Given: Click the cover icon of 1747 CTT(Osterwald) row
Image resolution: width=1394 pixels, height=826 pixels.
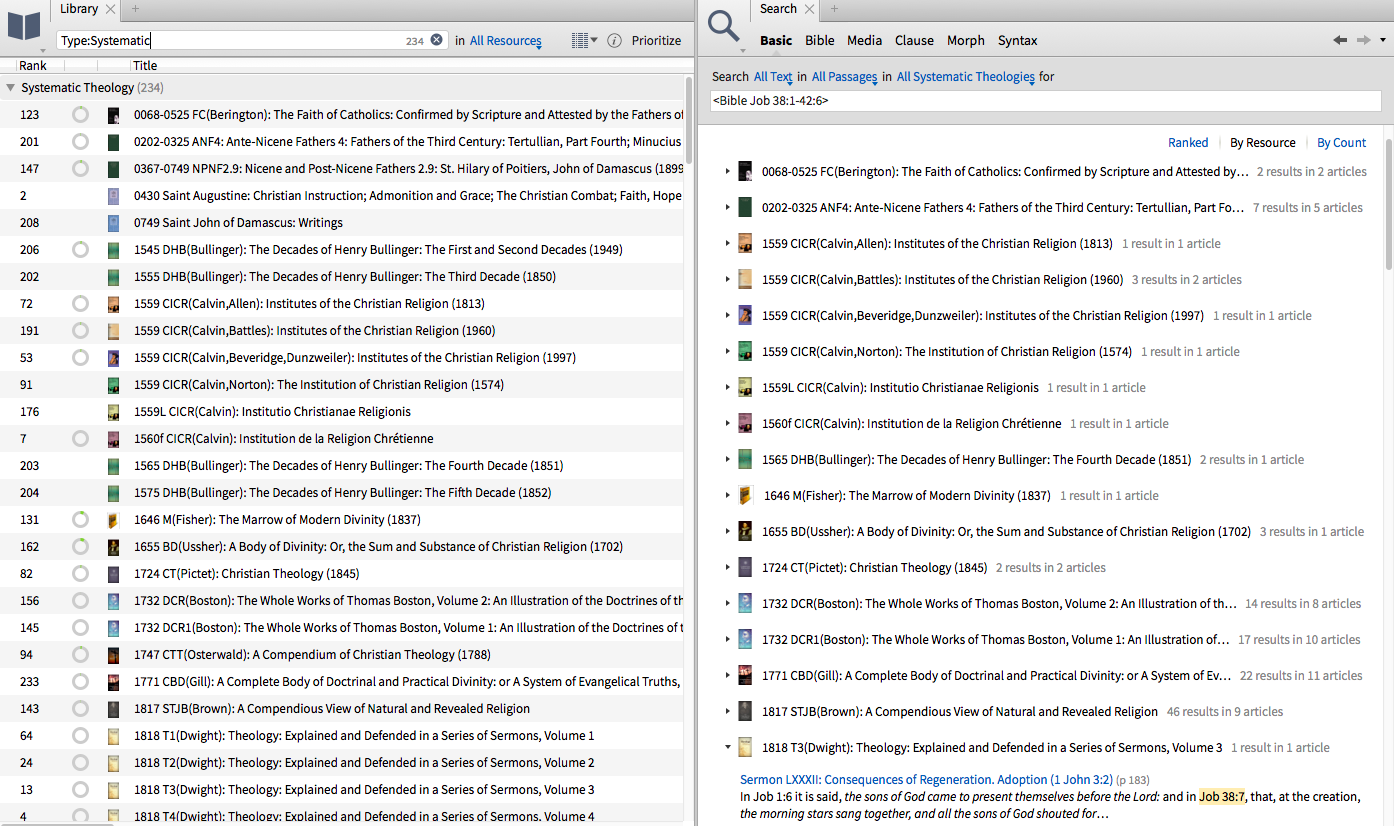Looking at the screenshot, I should 114,655.
